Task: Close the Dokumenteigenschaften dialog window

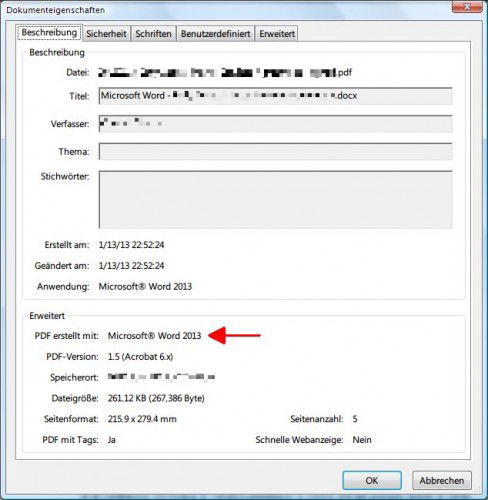Action: 467,7
